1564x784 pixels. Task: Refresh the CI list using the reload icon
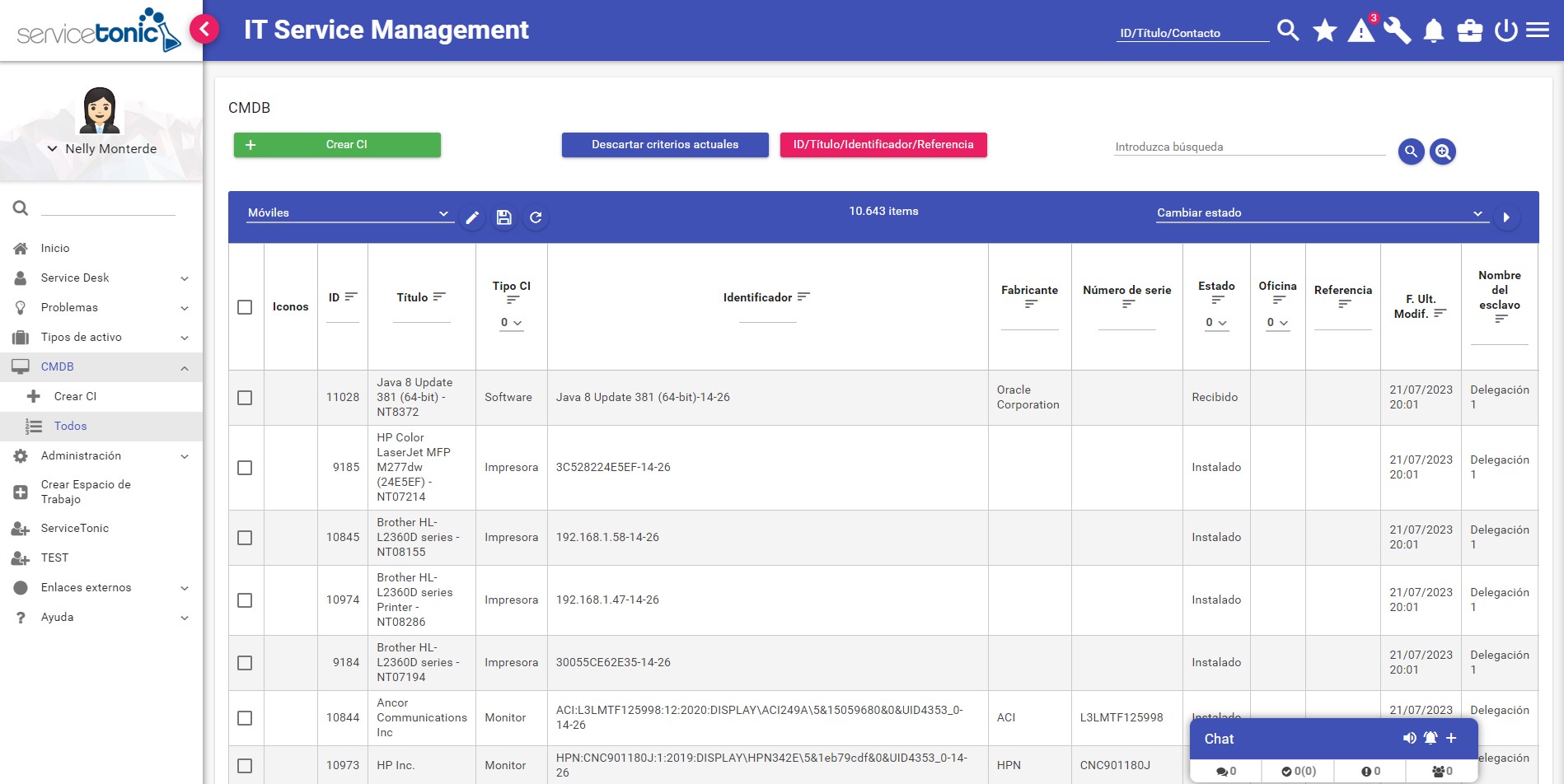click(x=536, y=217)
